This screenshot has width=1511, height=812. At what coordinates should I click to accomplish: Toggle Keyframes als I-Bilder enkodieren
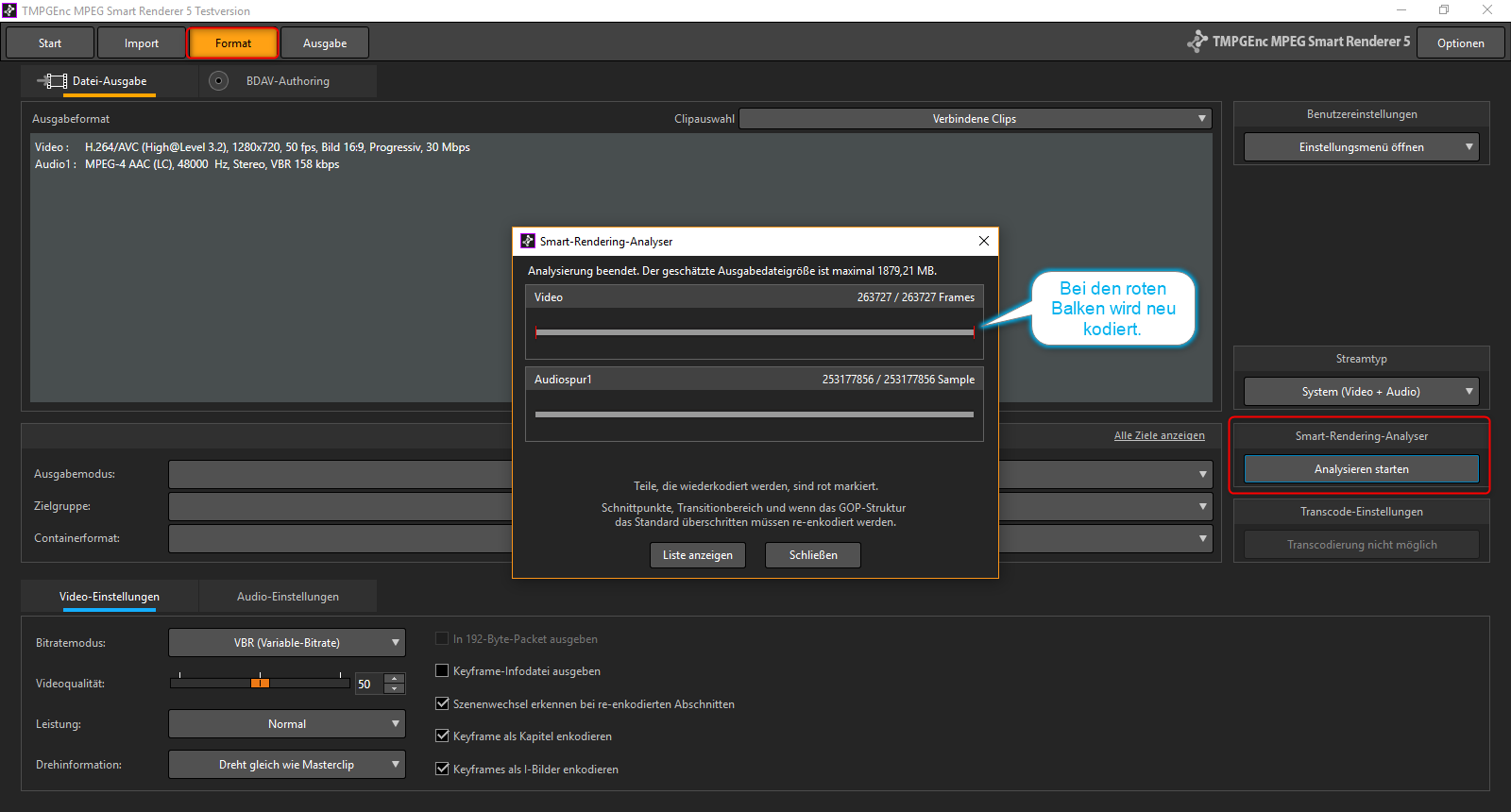[x=442, y=769]
